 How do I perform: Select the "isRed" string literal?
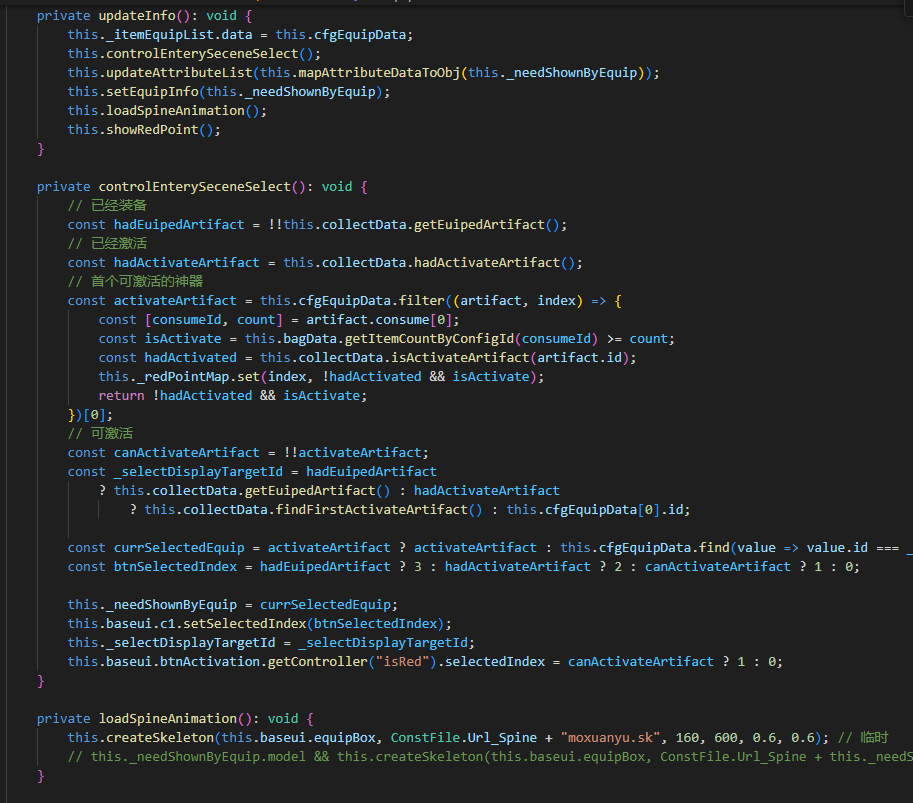pyautogui.click(x=402, y=662)
